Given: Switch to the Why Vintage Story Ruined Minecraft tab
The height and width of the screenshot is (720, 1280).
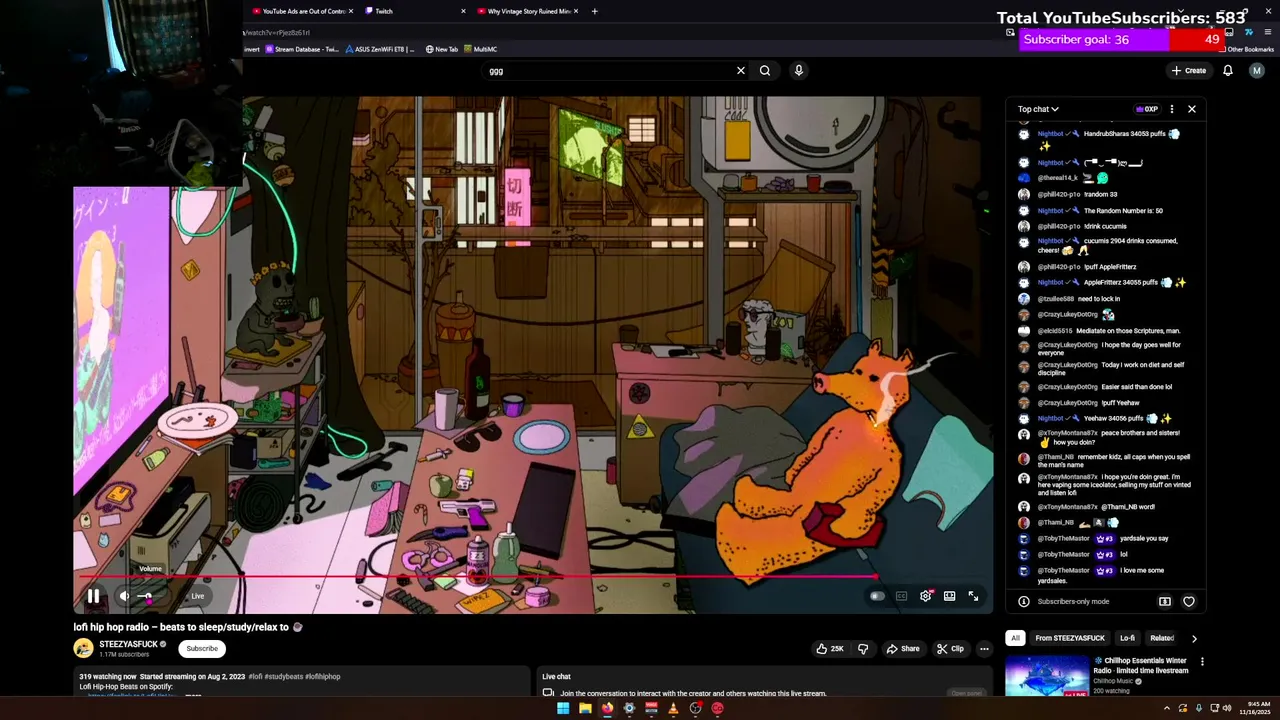Looking at the screenshot, I should tap(528, 11).
